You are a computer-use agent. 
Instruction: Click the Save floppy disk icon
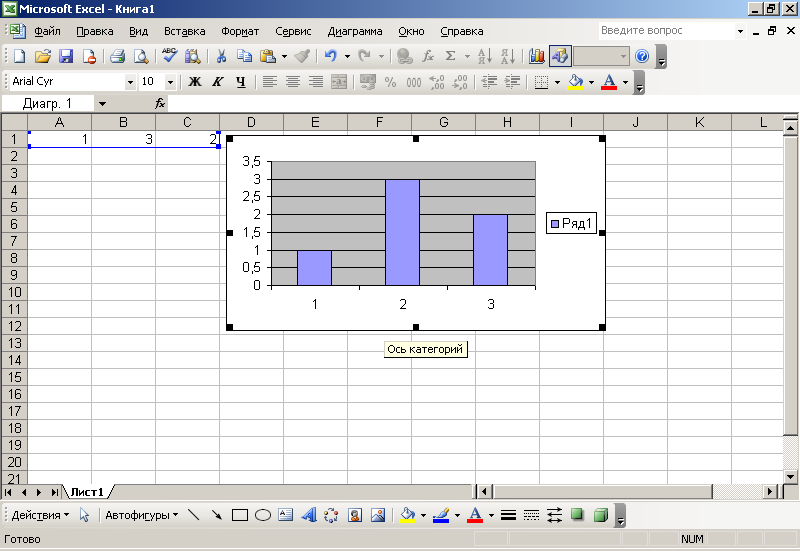(x=66, y=57)
